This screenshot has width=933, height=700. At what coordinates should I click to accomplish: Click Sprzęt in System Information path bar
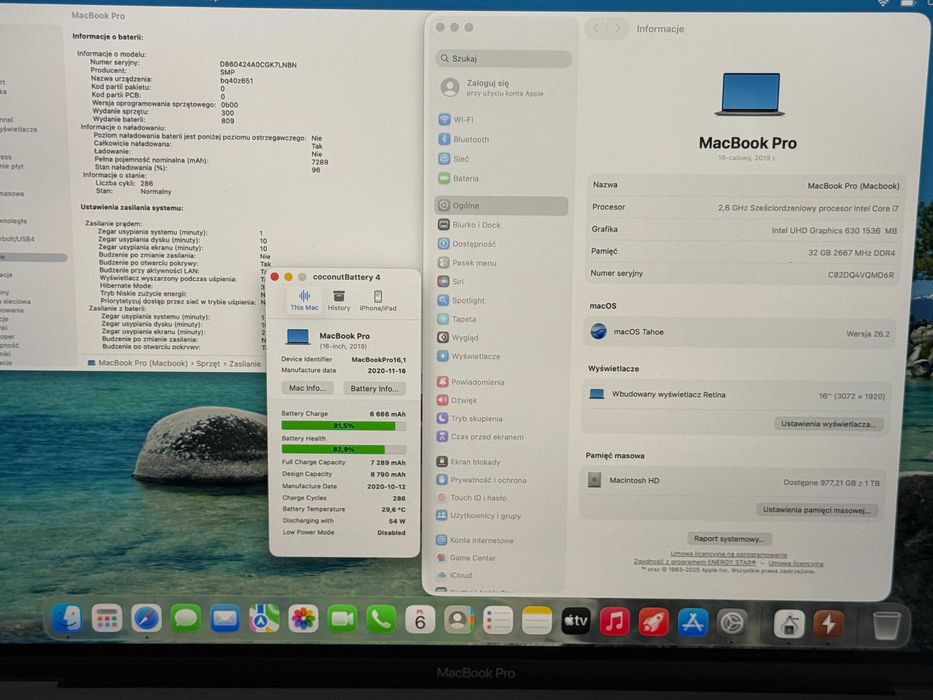tap(208, 363)
